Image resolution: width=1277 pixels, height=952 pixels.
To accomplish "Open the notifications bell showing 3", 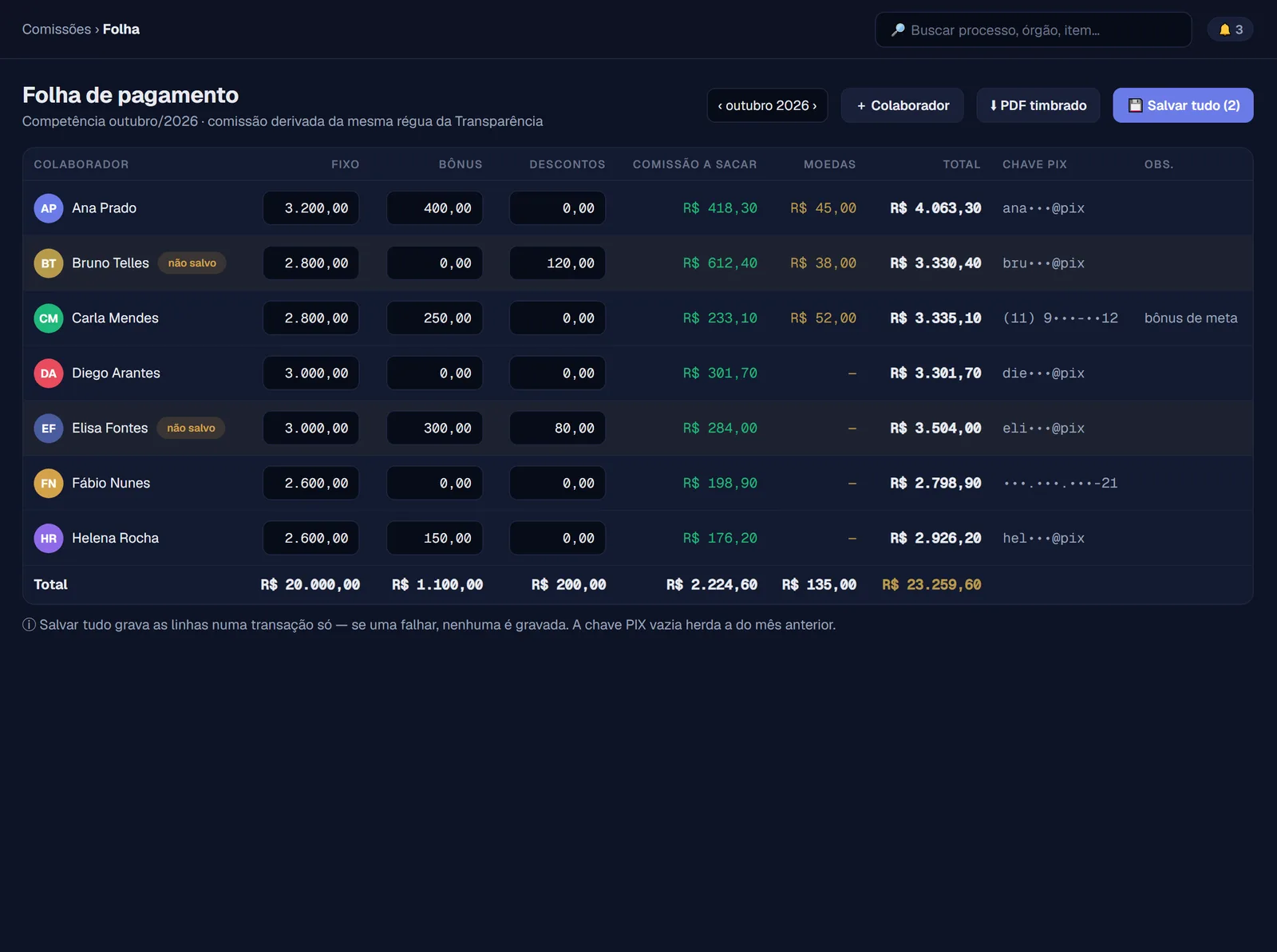I will click(1230, 30).
